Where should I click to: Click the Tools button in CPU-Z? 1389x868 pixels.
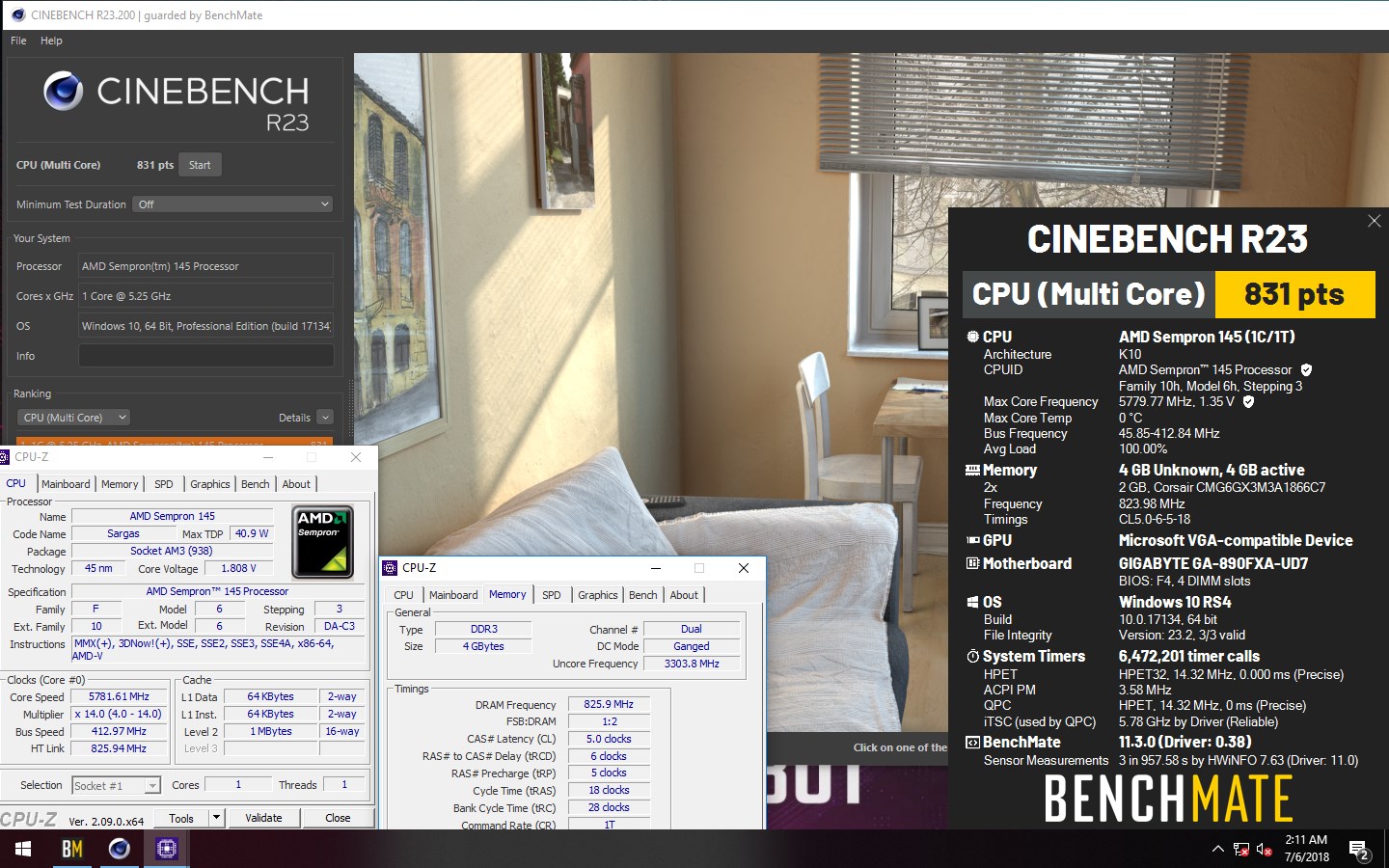181,818
